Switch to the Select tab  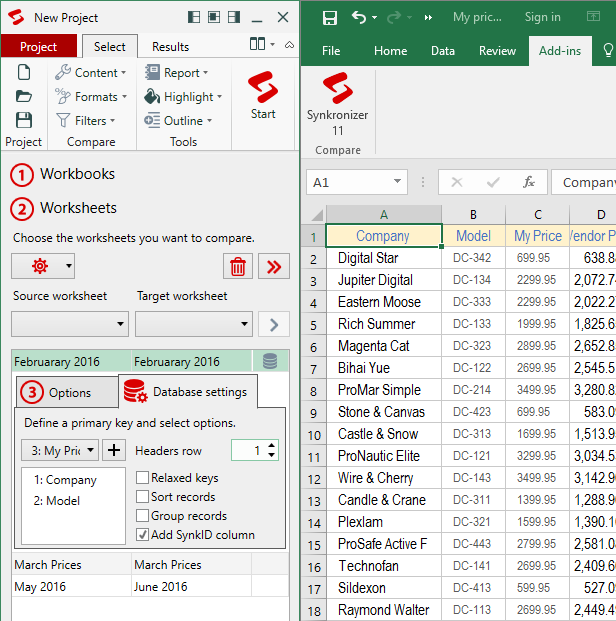(110, 46)
